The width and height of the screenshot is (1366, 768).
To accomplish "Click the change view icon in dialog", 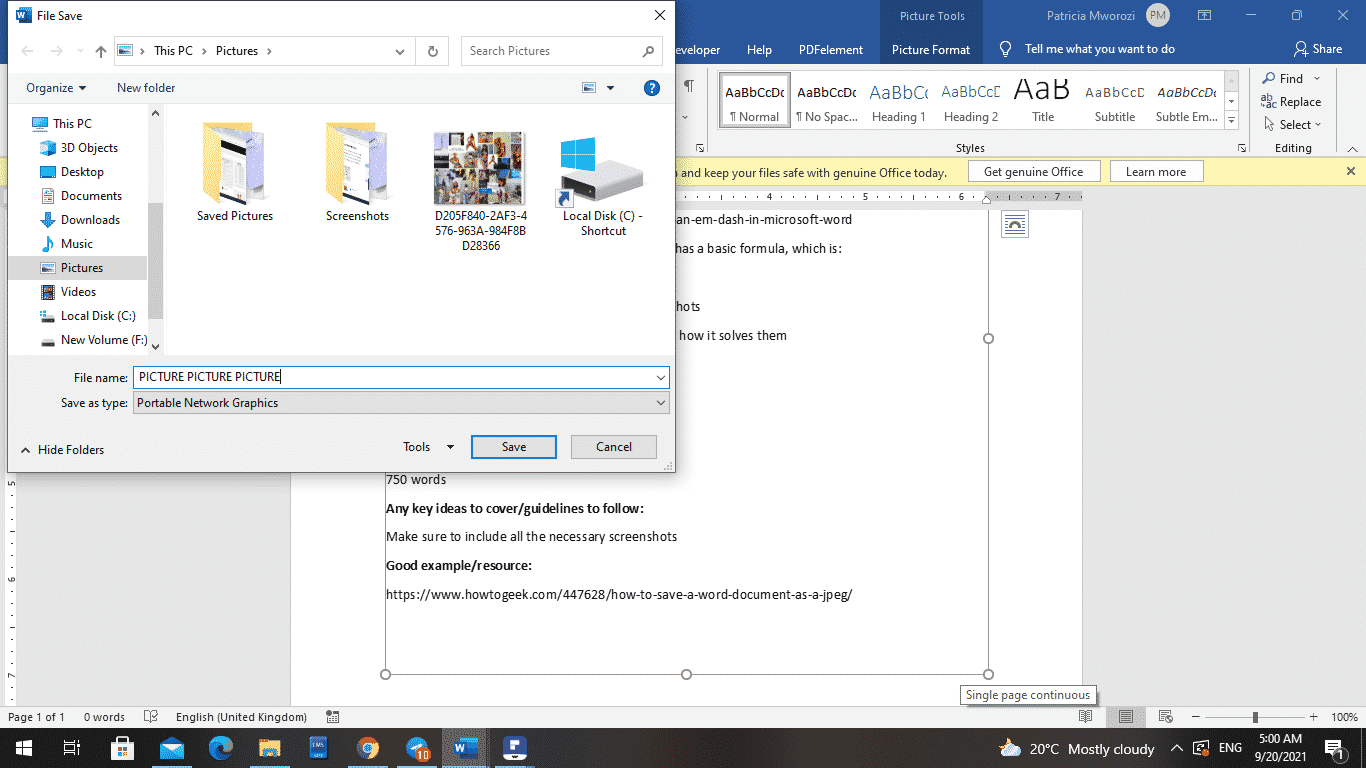I will (589, 88).
